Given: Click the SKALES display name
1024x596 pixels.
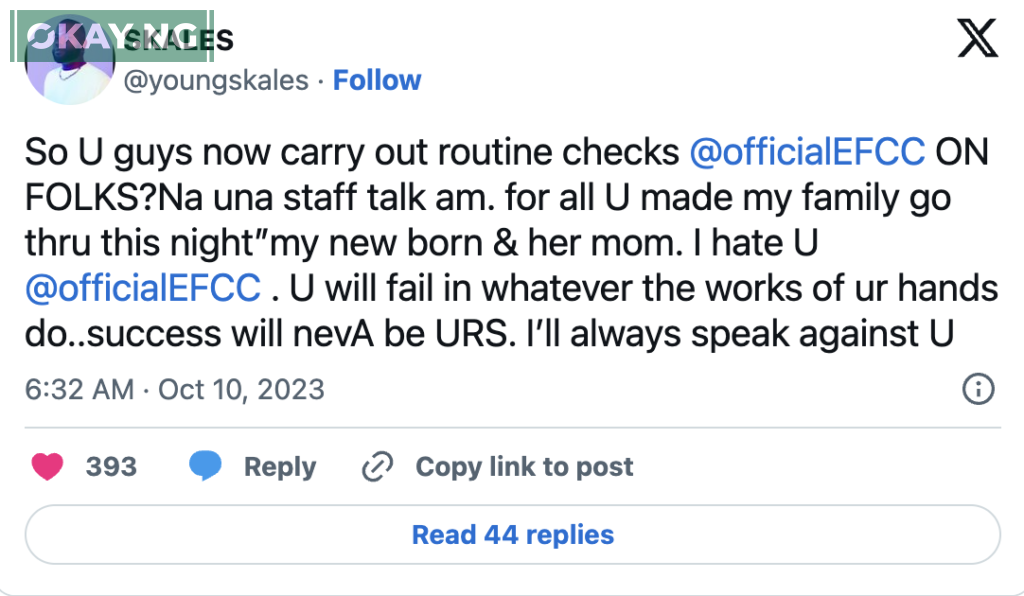Looking at the screenshot, I should click(190, 40).
